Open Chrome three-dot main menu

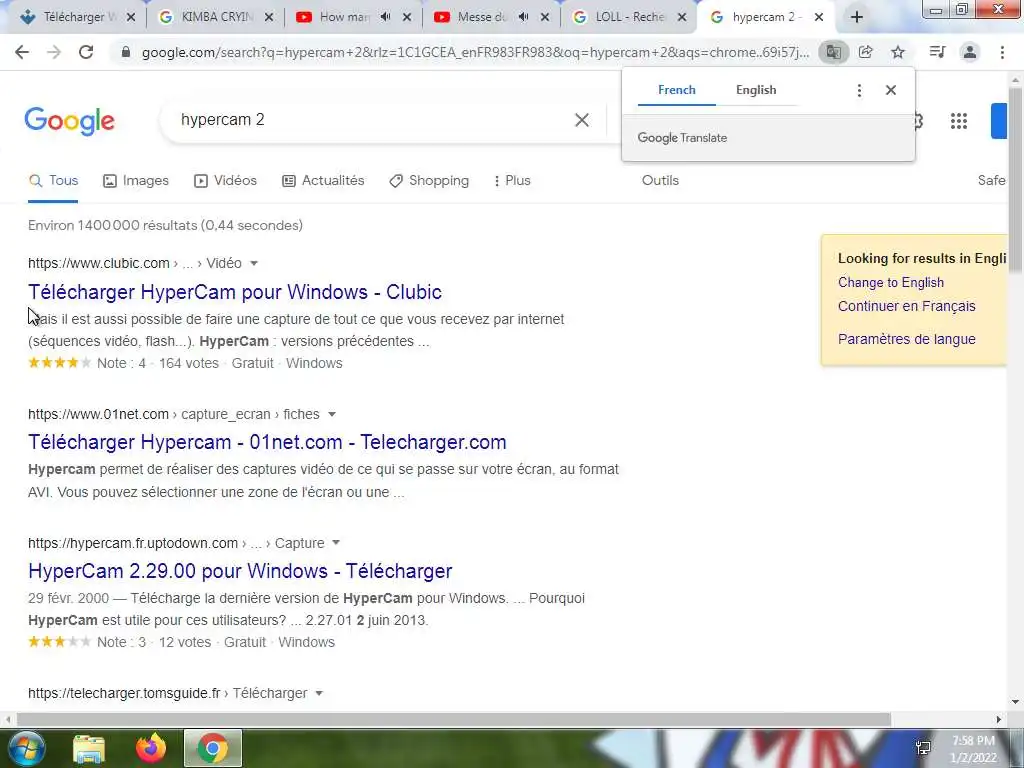[x=1002, y=52]
